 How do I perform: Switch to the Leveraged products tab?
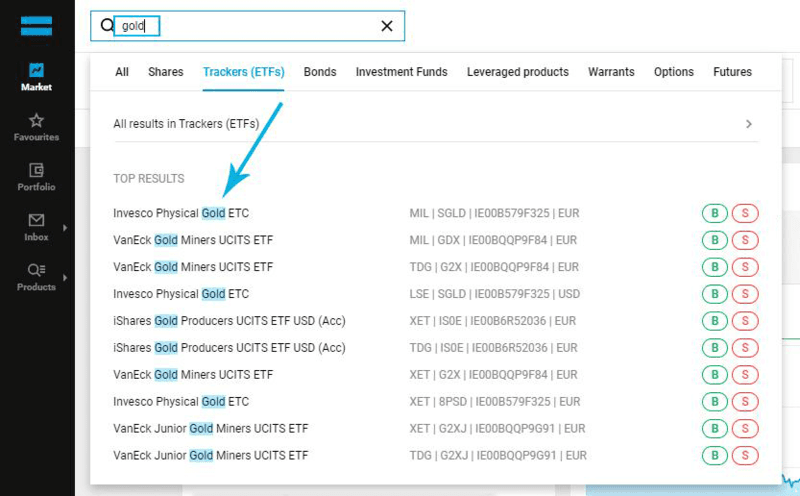click(x=518, y=72)
